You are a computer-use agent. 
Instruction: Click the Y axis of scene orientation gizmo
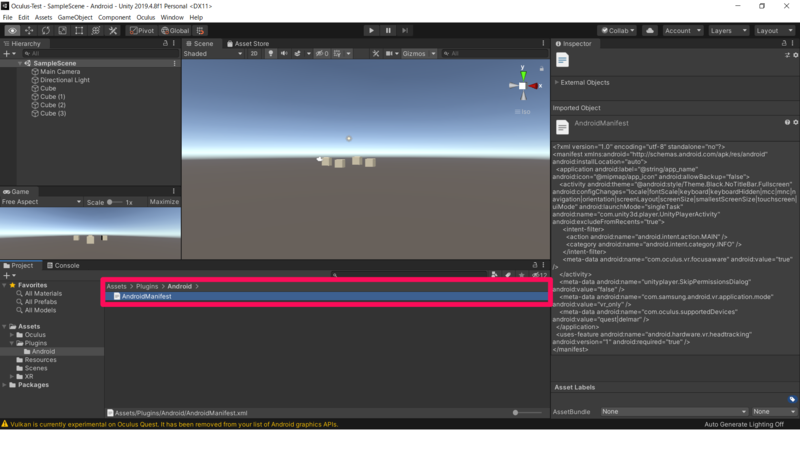[x=523, y=74]
